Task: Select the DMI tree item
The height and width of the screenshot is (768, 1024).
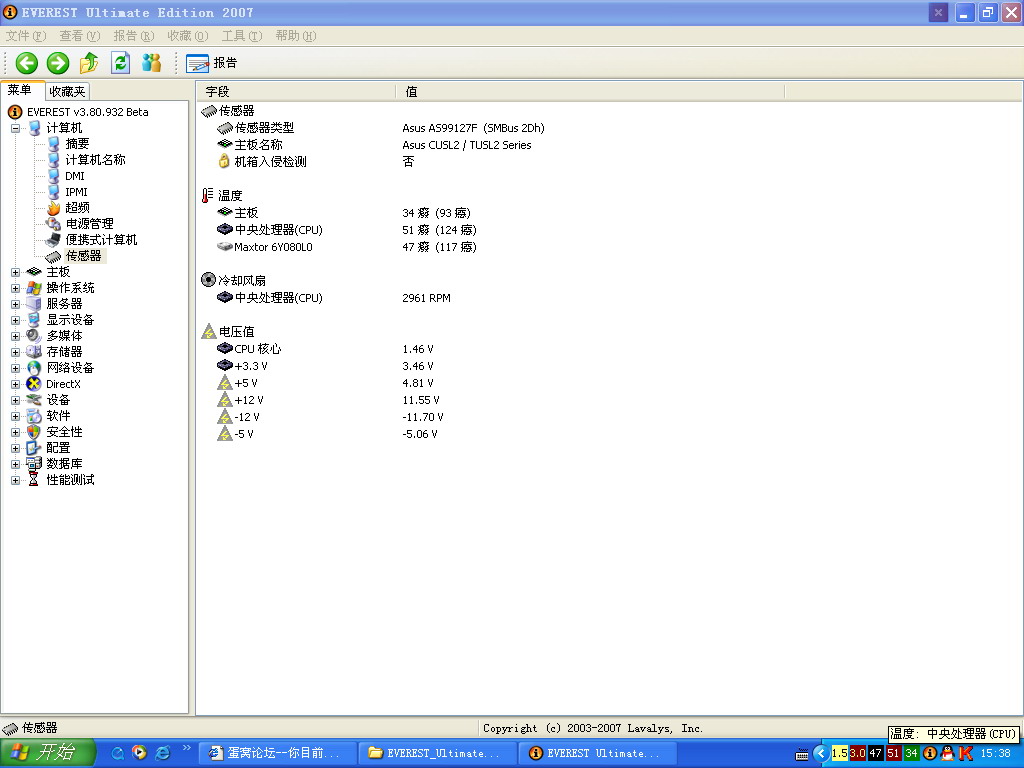Action: click(x=74, y=176)
